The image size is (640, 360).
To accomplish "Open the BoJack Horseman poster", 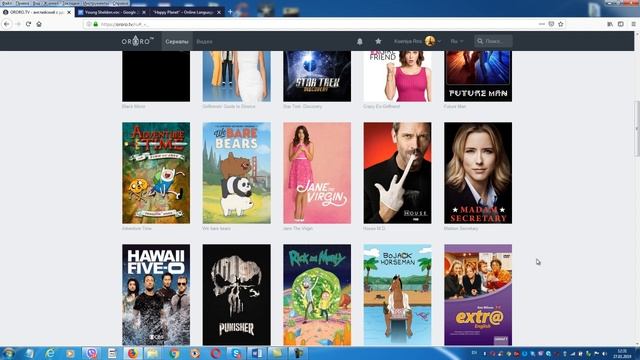I will tap(398, 295).
